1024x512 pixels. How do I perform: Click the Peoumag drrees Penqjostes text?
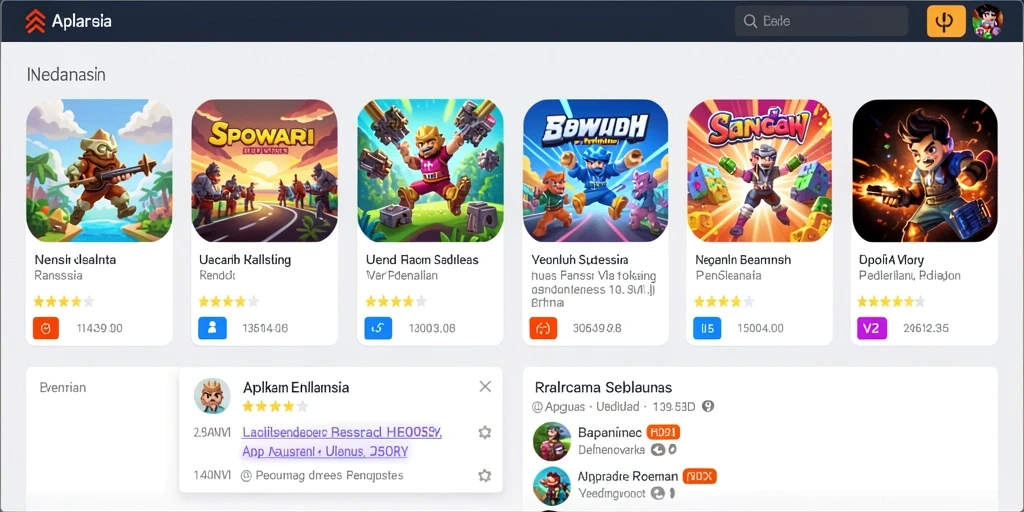[x=329, y=475]
